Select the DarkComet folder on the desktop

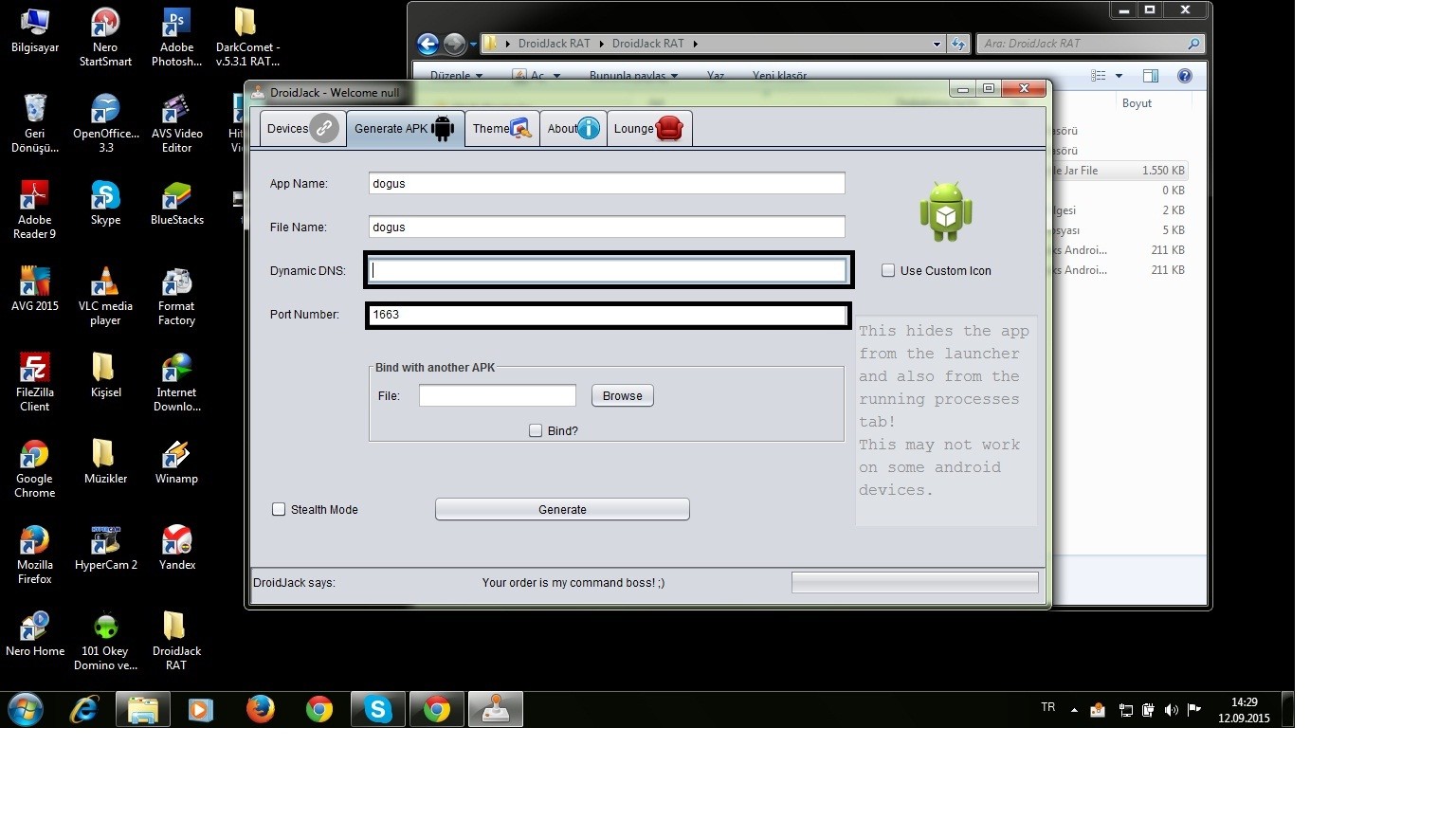247,37
